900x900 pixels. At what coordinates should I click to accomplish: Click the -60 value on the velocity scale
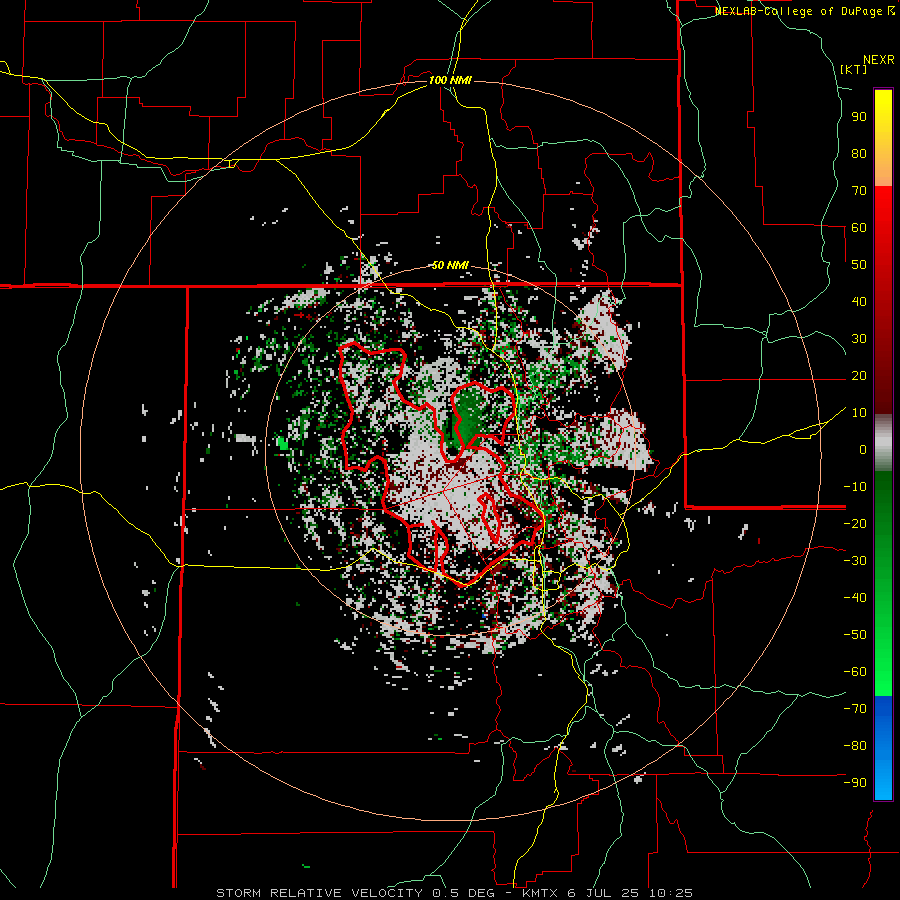click(x=855, y=672)
